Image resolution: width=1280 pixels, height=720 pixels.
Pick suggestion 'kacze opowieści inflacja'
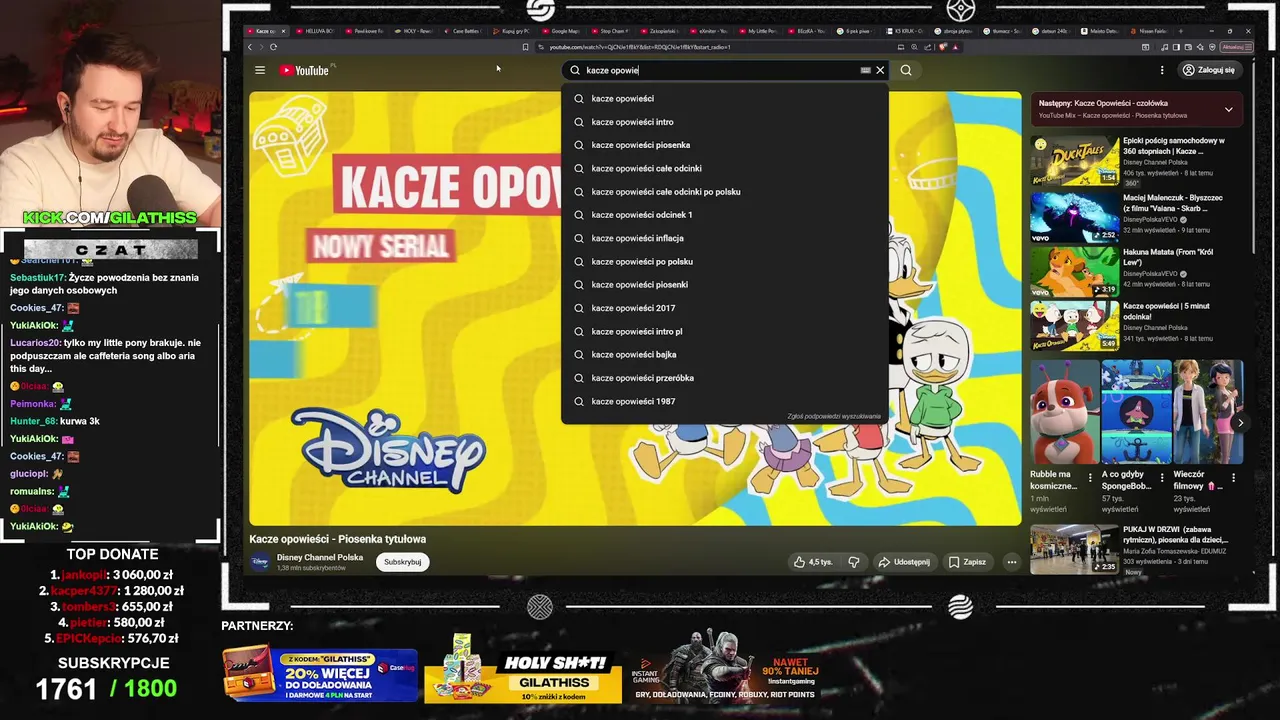(x=725, y=238)
